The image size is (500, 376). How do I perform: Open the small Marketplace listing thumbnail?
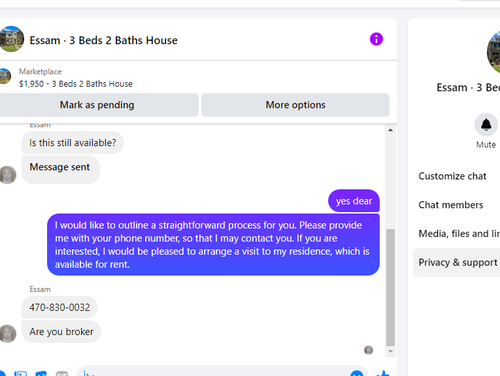click(5, 76)
